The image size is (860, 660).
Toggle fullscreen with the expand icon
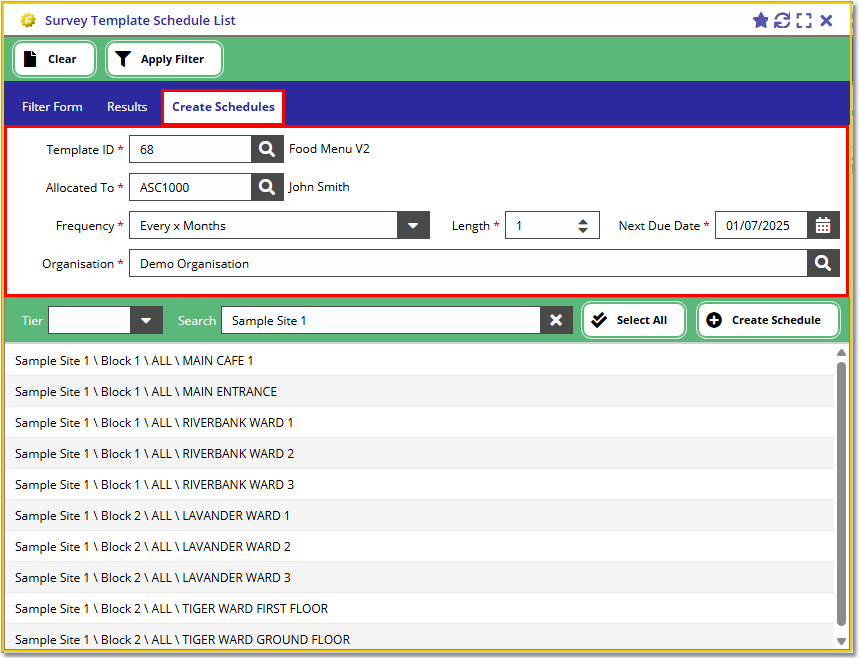point(804,21)
